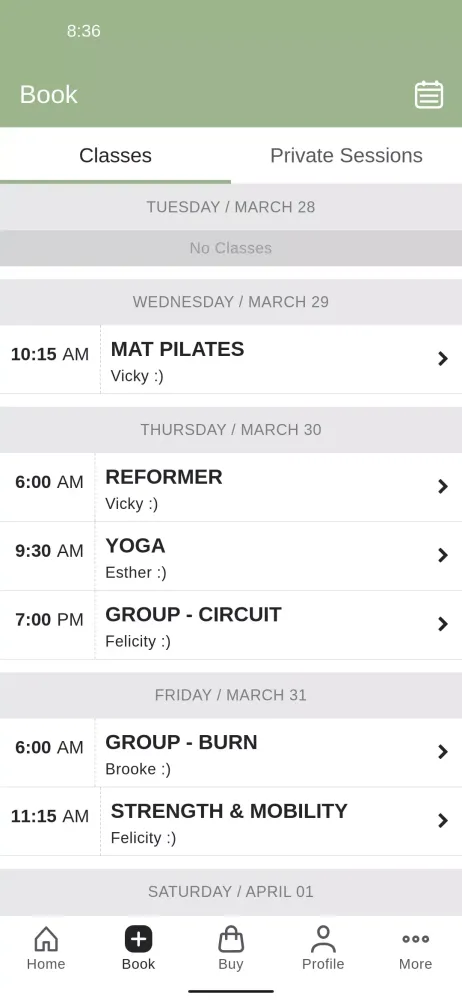Tap the 7:00 PM time slot
Screen dimensions: 462x1000
click(x=49, y=619)
